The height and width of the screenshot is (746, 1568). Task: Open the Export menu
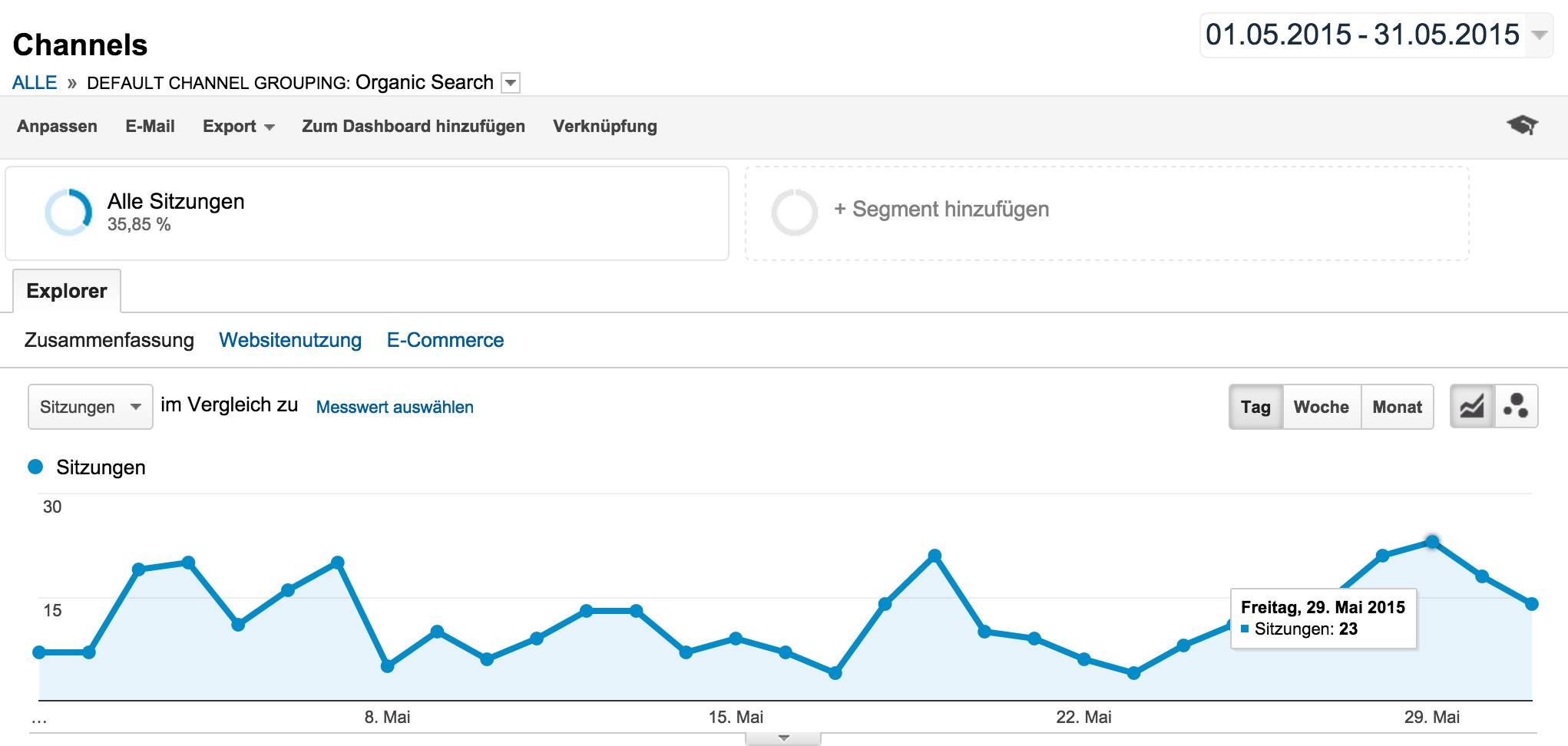[x=238, y=127]
